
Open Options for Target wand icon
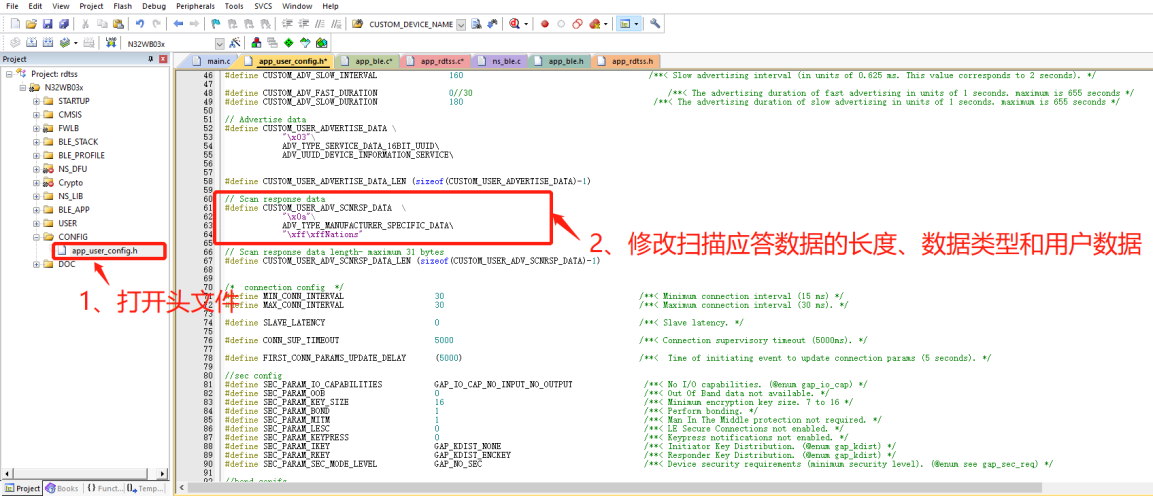point(235,43)
